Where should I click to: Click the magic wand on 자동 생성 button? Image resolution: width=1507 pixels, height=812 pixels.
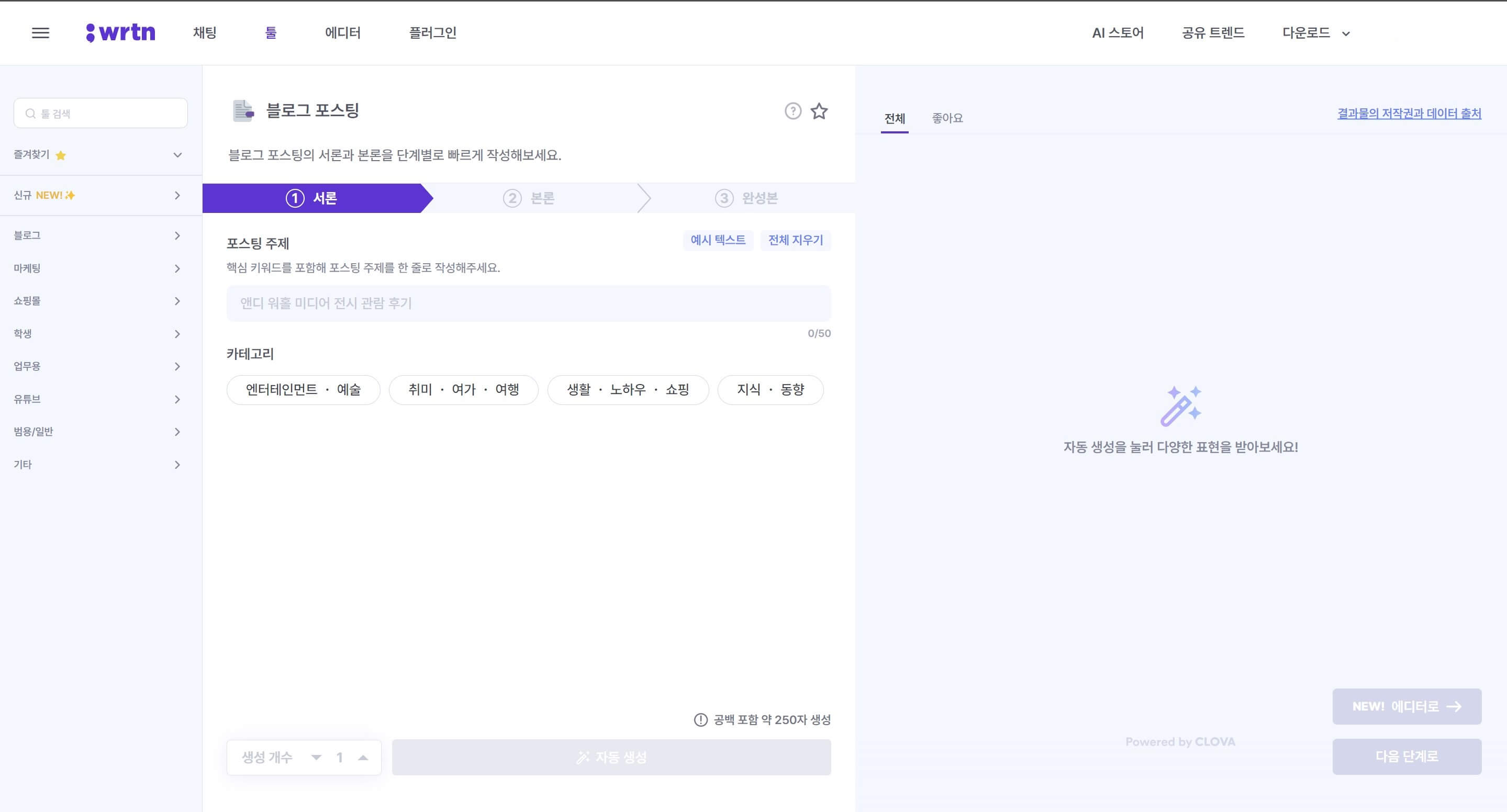[x=583, y=757]
